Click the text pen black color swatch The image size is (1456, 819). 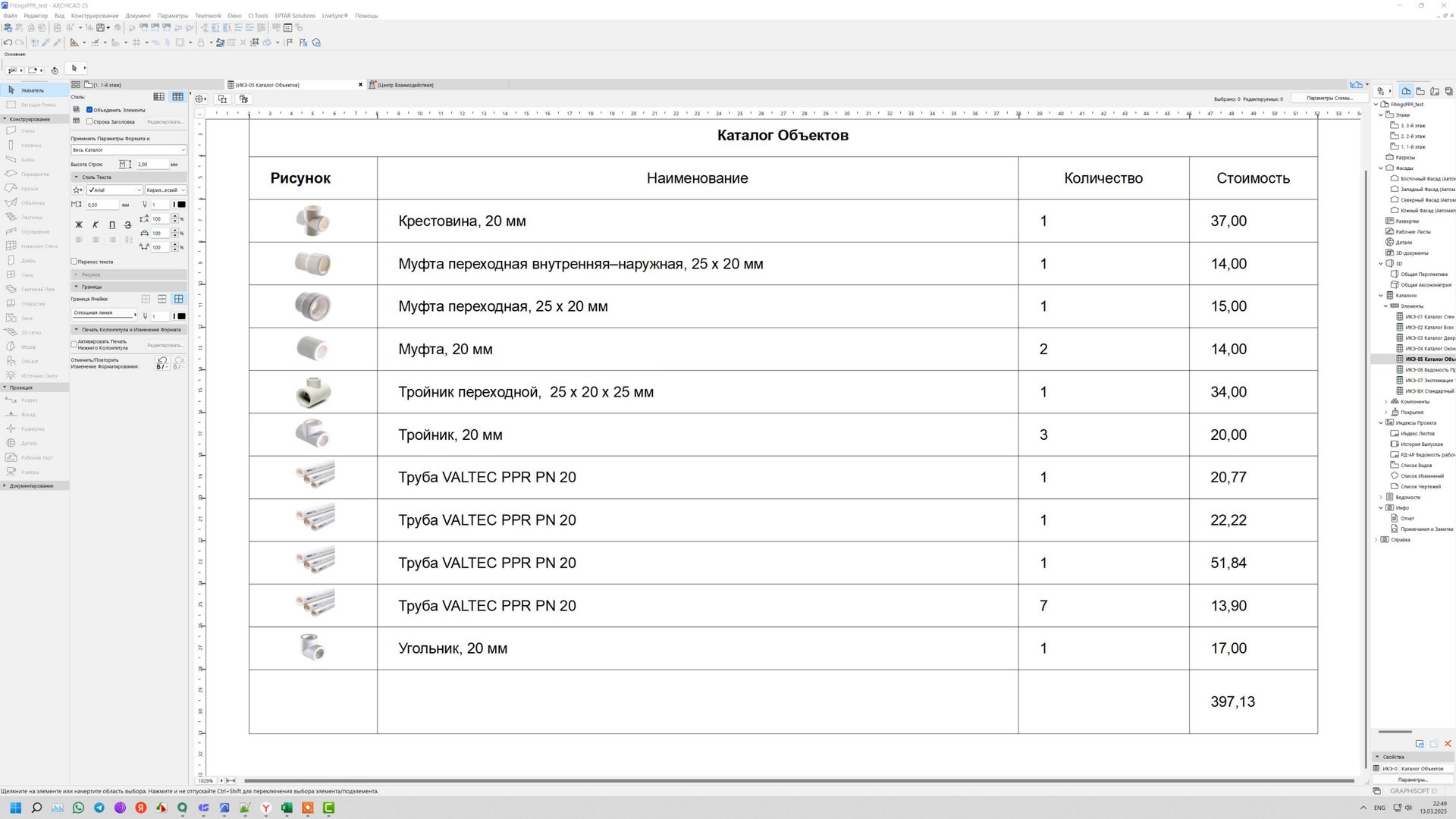pos(181,204)
